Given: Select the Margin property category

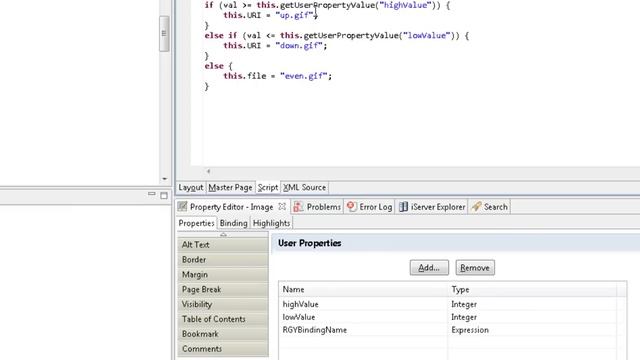Looking at the screenshot, I should (223, 274).
